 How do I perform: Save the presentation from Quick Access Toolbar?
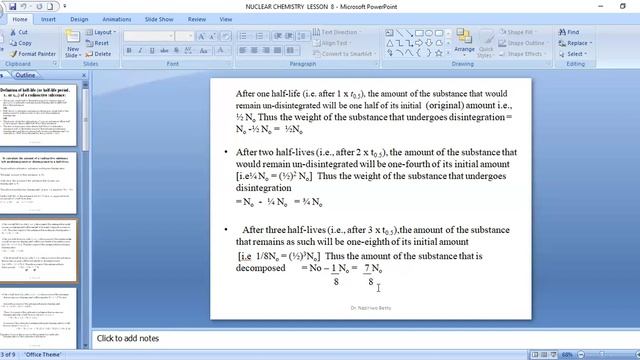pyautogui.click(x=13, y=7)
